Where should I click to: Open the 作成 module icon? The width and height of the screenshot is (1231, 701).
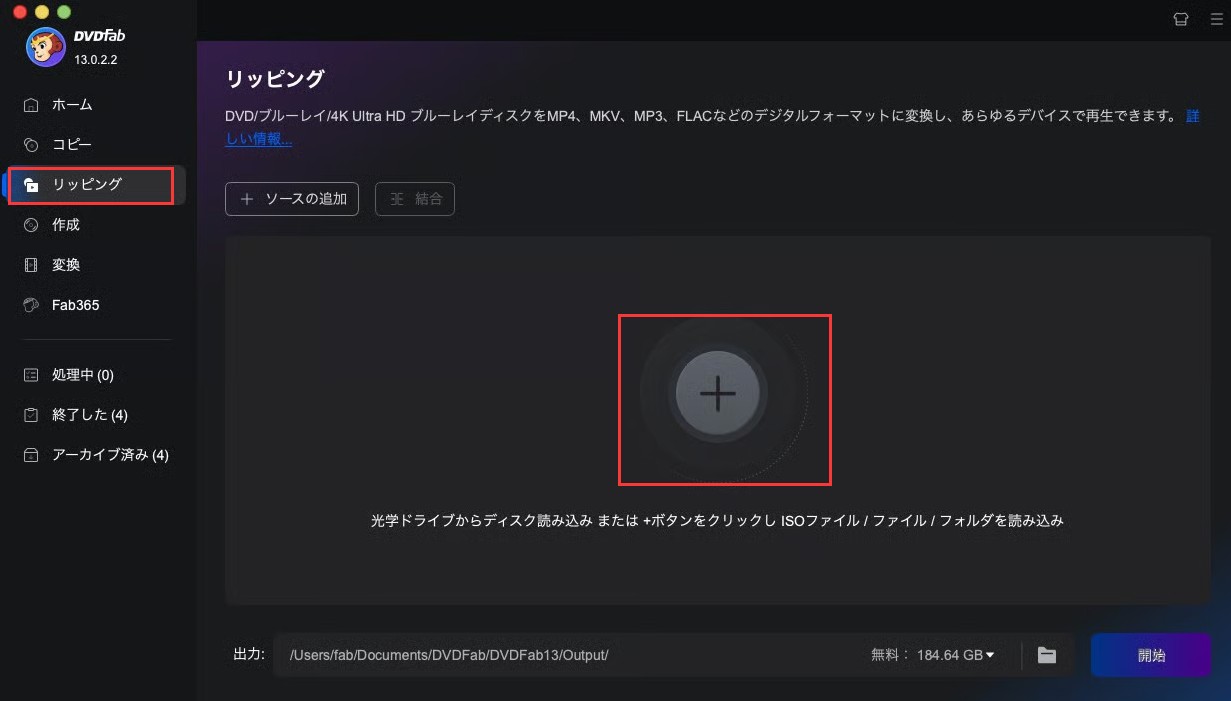tap(33, 224)
